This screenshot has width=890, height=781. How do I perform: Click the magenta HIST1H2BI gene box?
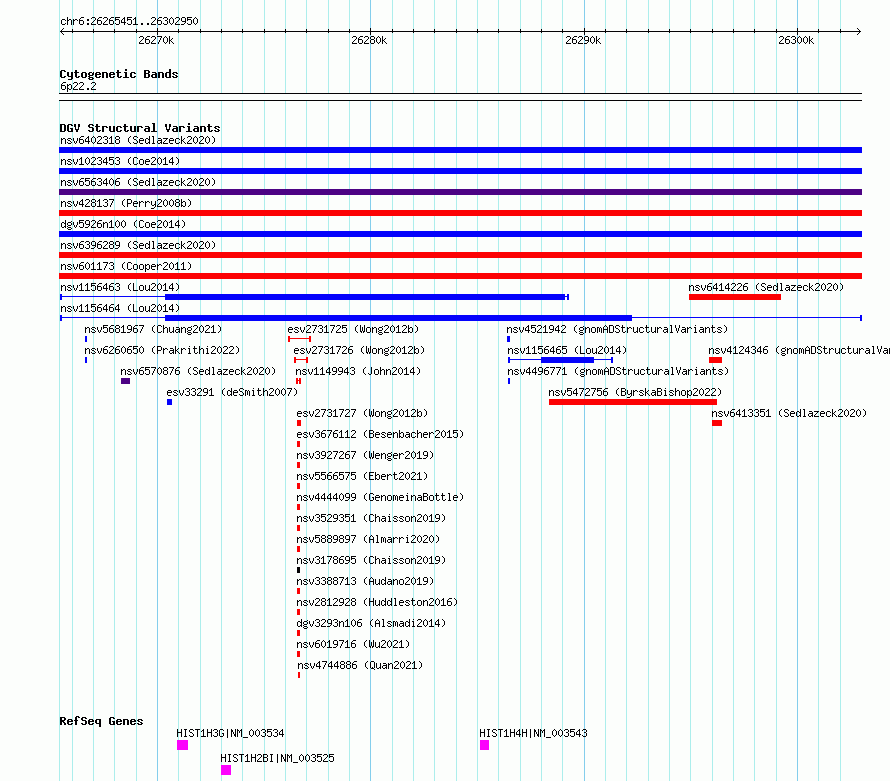[x=226, y=770]
